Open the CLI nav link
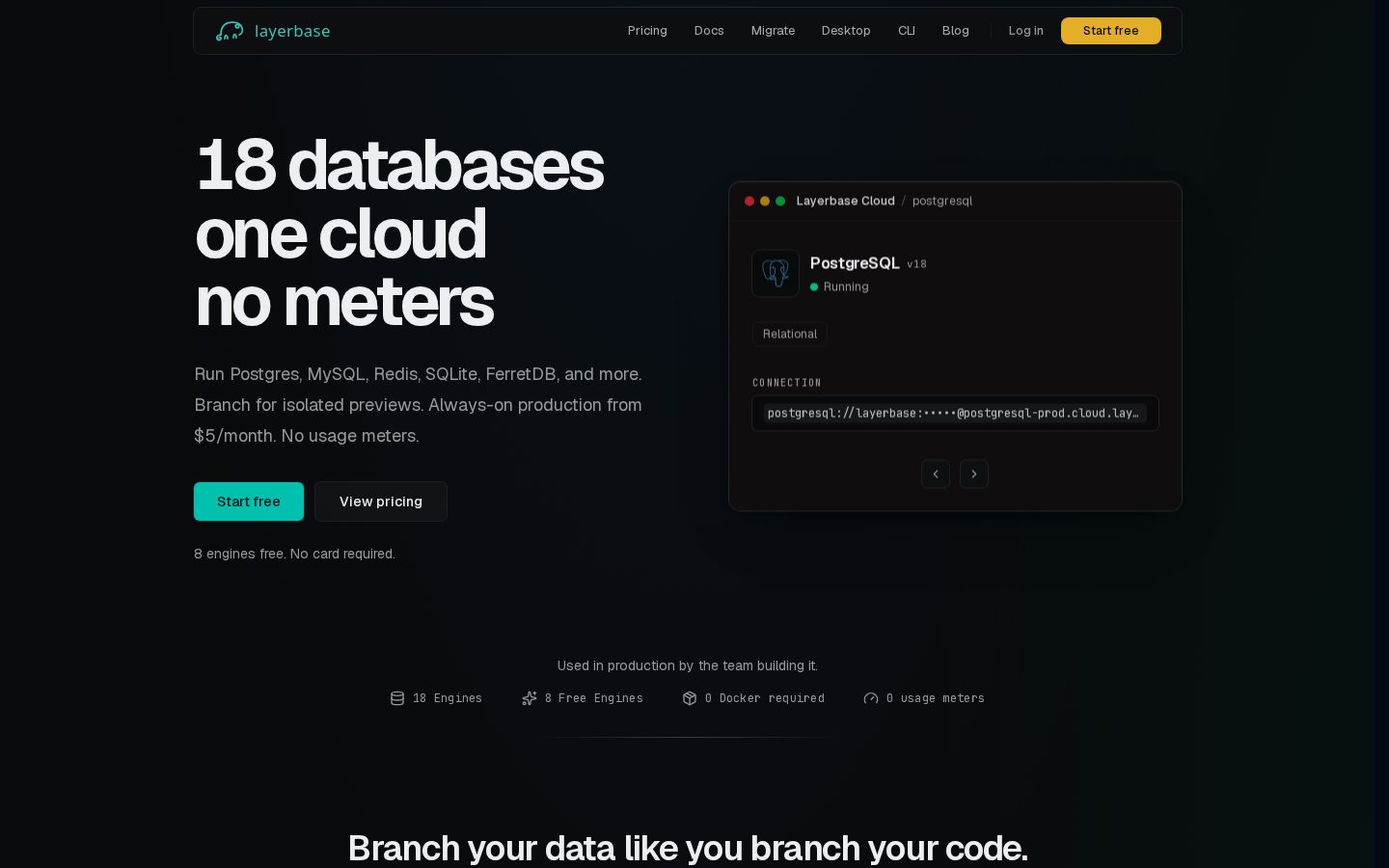The width and height of the screenshot is (1389, 868). click(x=907, y=31)
